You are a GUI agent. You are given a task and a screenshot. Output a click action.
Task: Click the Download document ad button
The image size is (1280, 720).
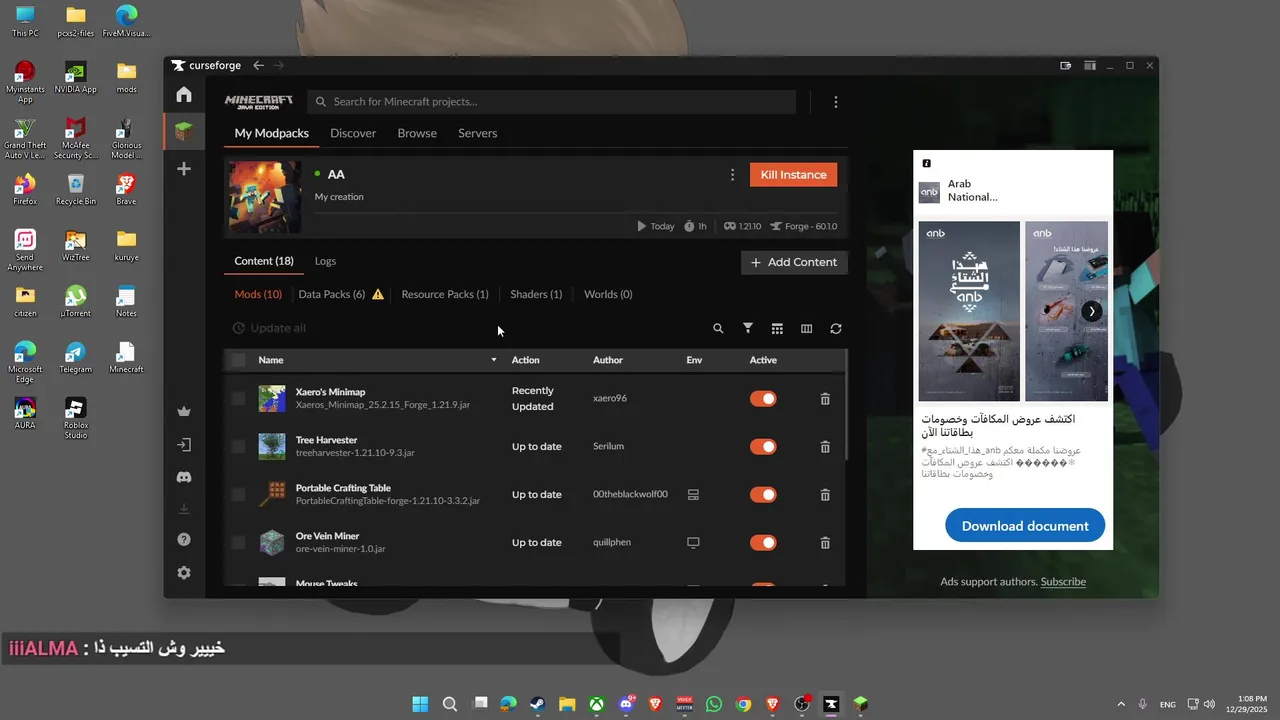[1025, 526]
